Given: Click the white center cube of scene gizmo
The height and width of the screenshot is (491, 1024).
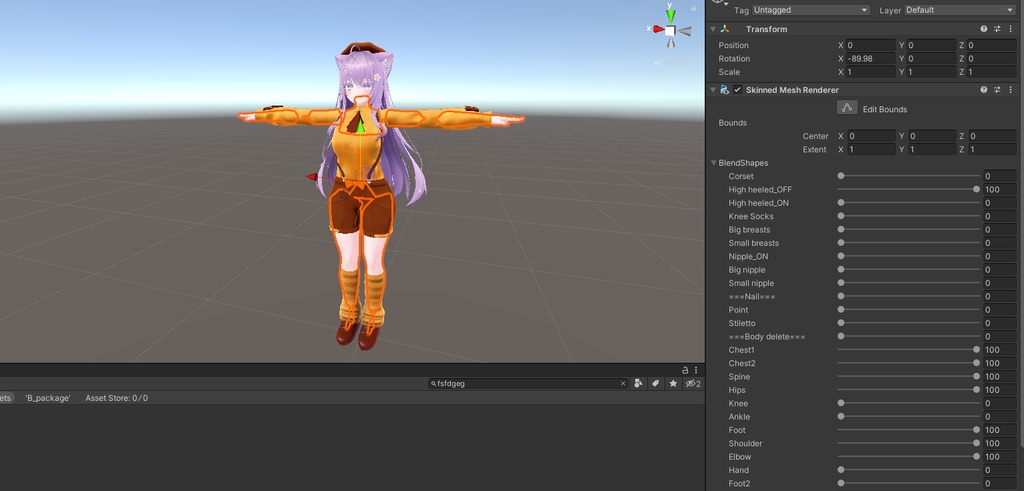Looking at the screenshot, I should point(670,30).
